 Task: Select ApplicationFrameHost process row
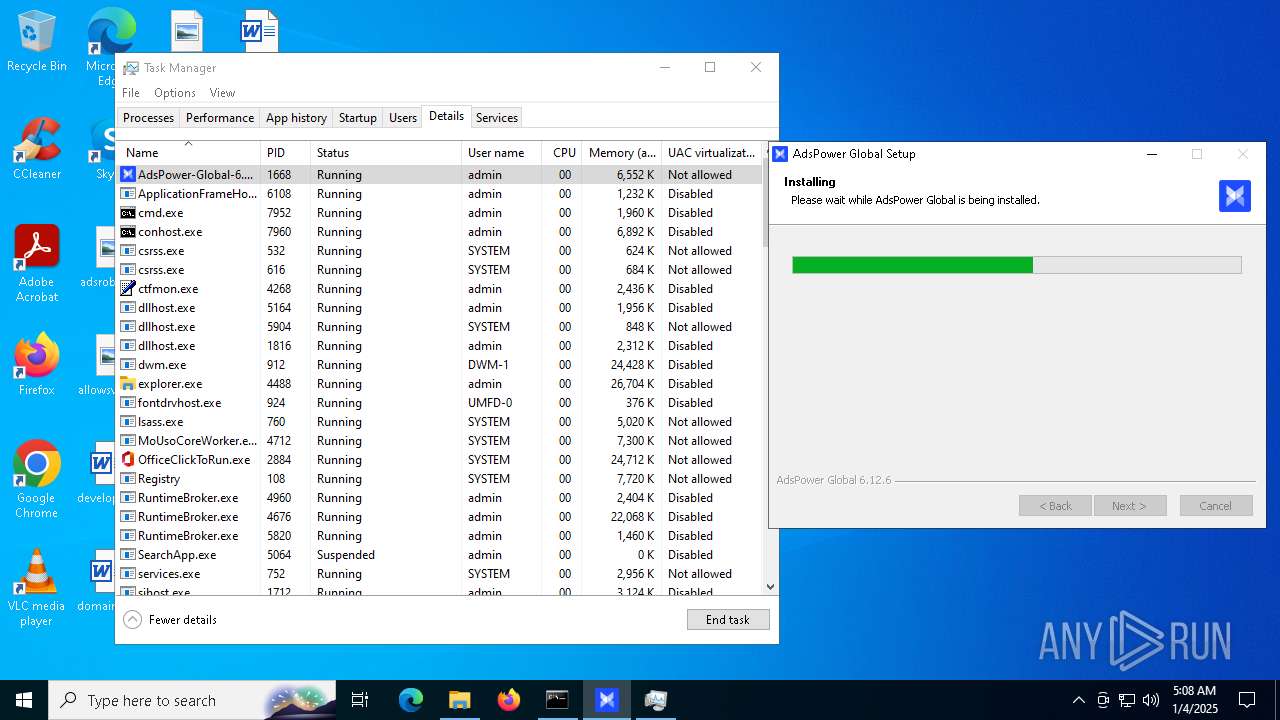(440, 194)
